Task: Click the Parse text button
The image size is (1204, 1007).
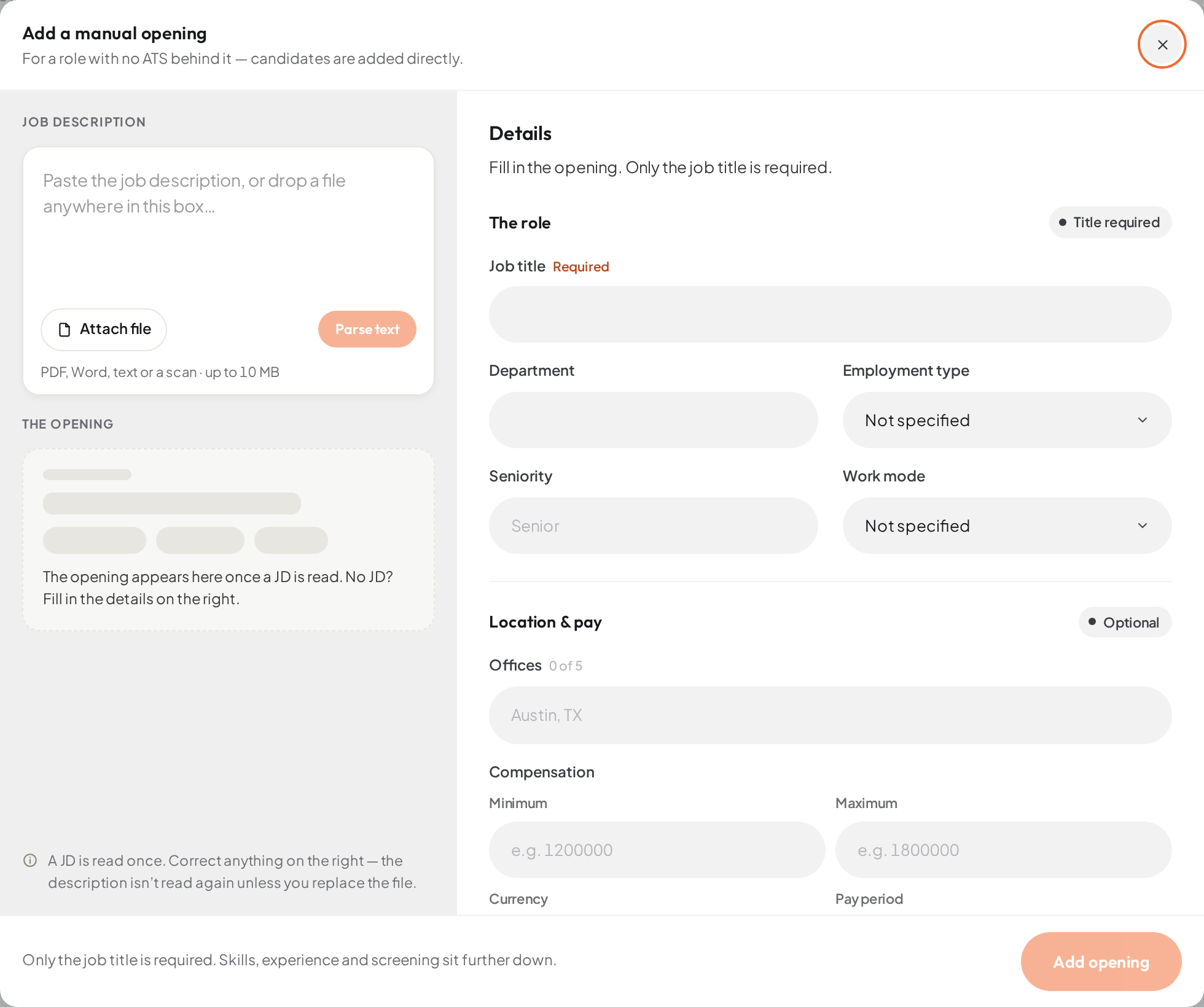Action: 367,329
